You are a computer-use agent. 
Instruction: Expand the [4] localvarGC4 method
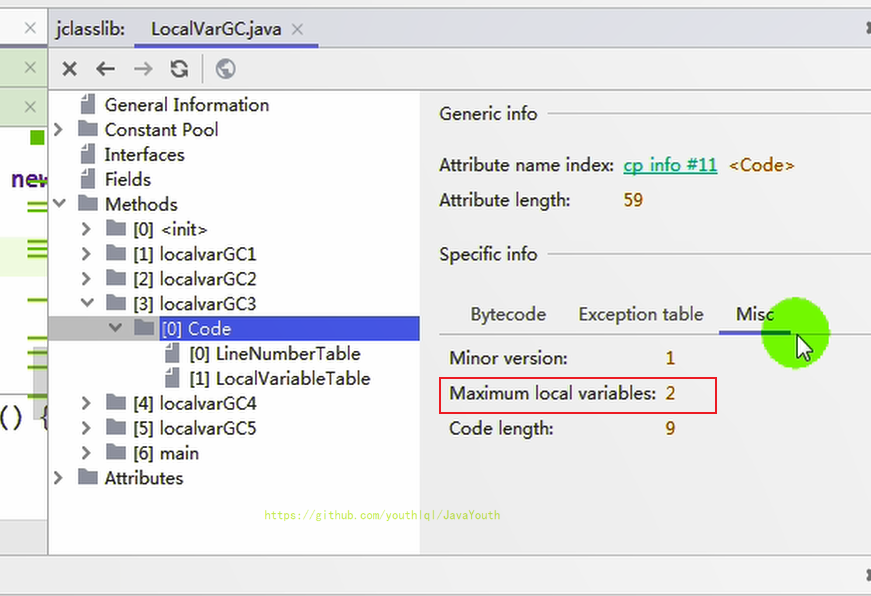tap(86, 403)
